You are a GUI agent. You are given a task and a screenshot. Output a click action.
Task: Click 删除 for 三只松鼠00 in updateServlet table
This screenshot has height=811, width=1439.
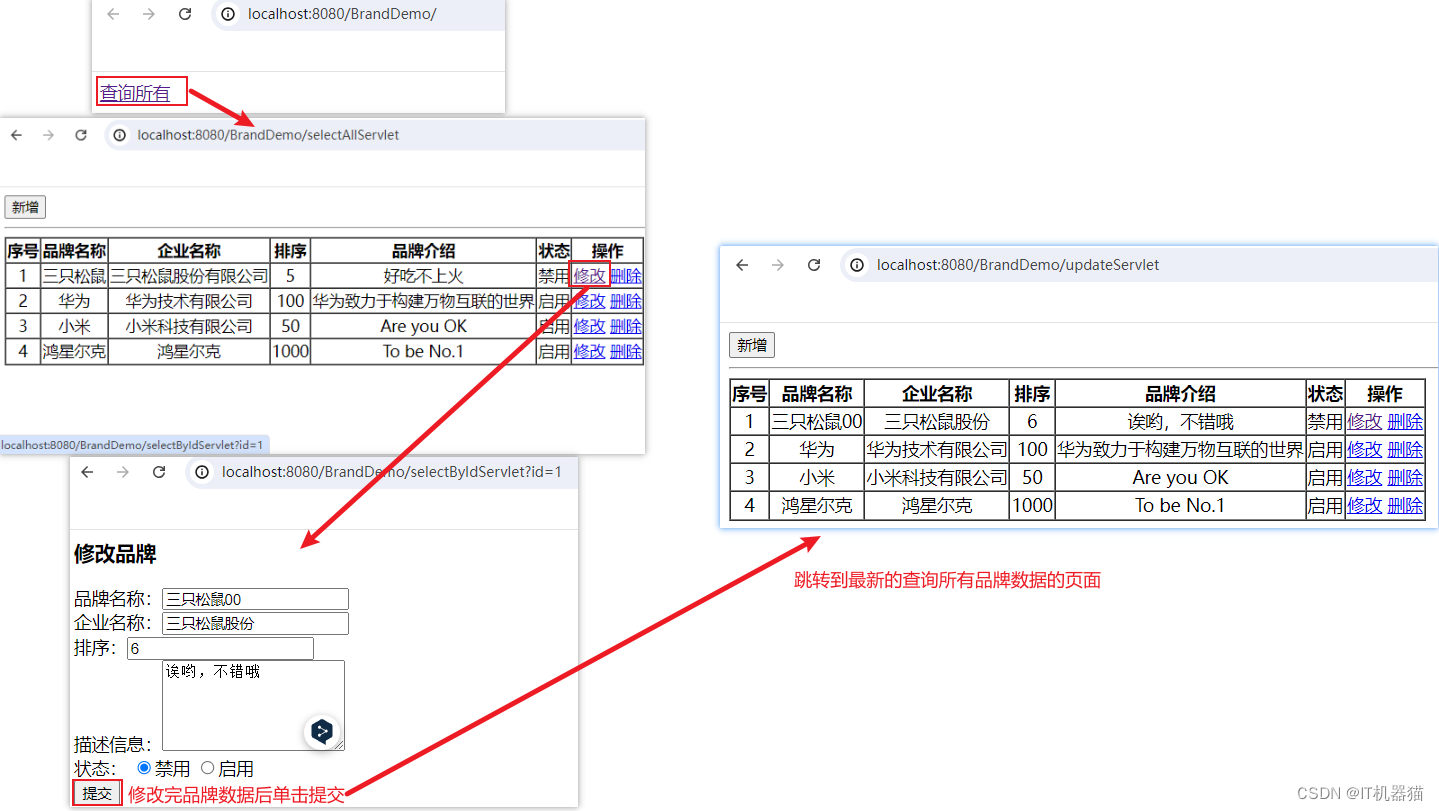pyautogui.click(x=1405, y=422)
